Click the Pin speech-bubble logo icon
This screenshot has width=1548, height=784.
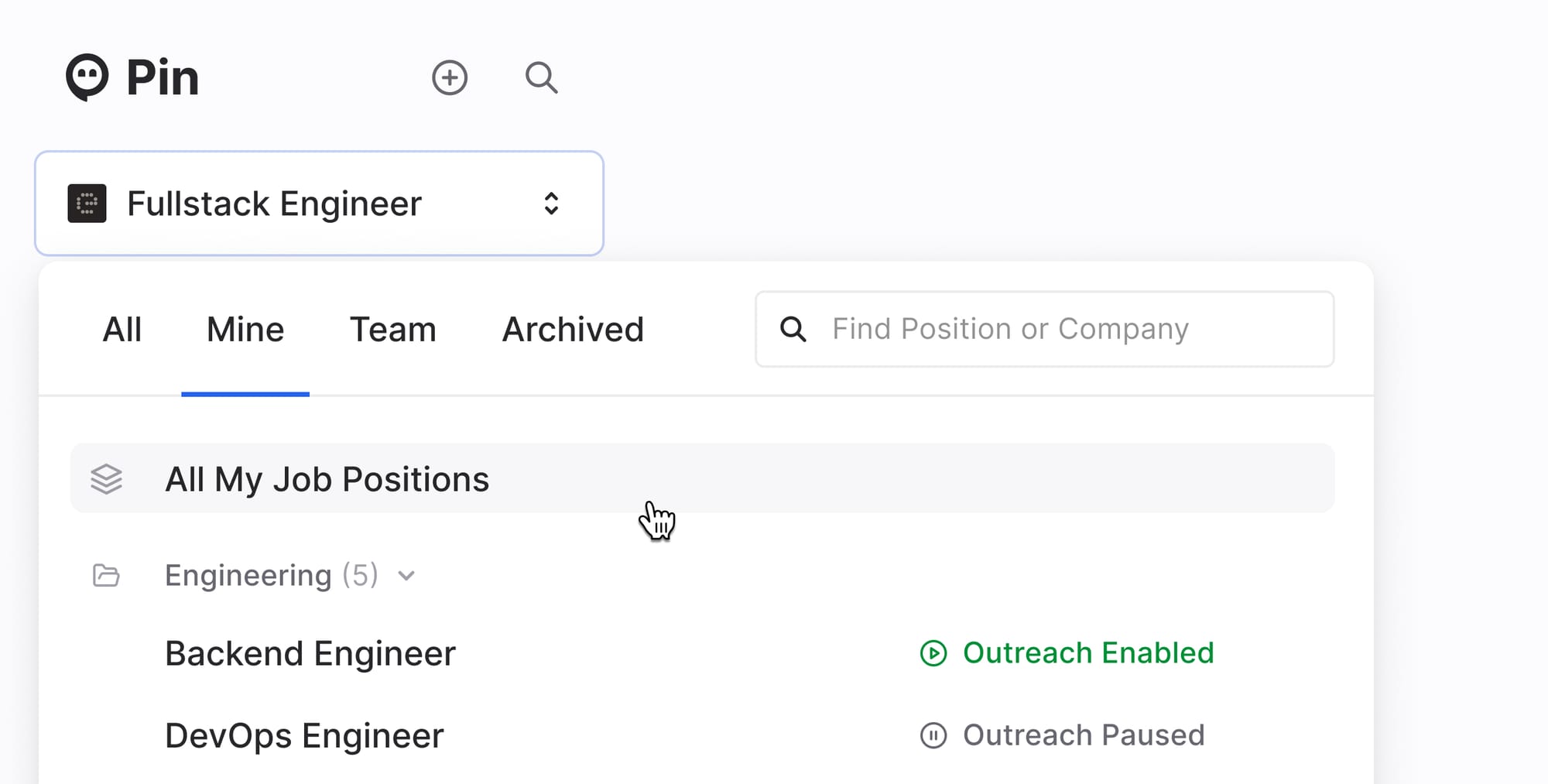coord(87,77)
